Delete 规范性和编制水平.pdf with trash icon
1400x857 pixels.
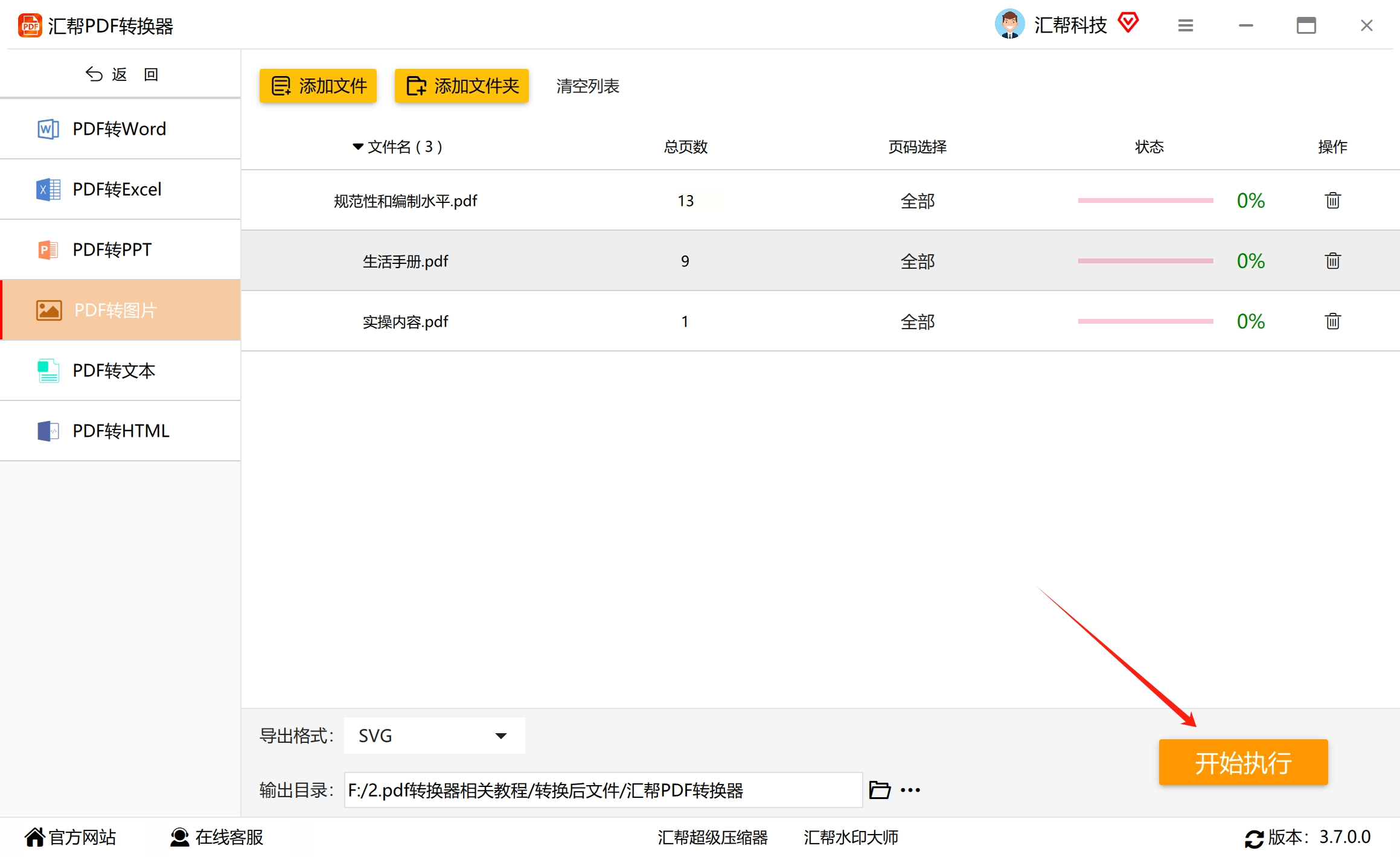click(1332, 201)
